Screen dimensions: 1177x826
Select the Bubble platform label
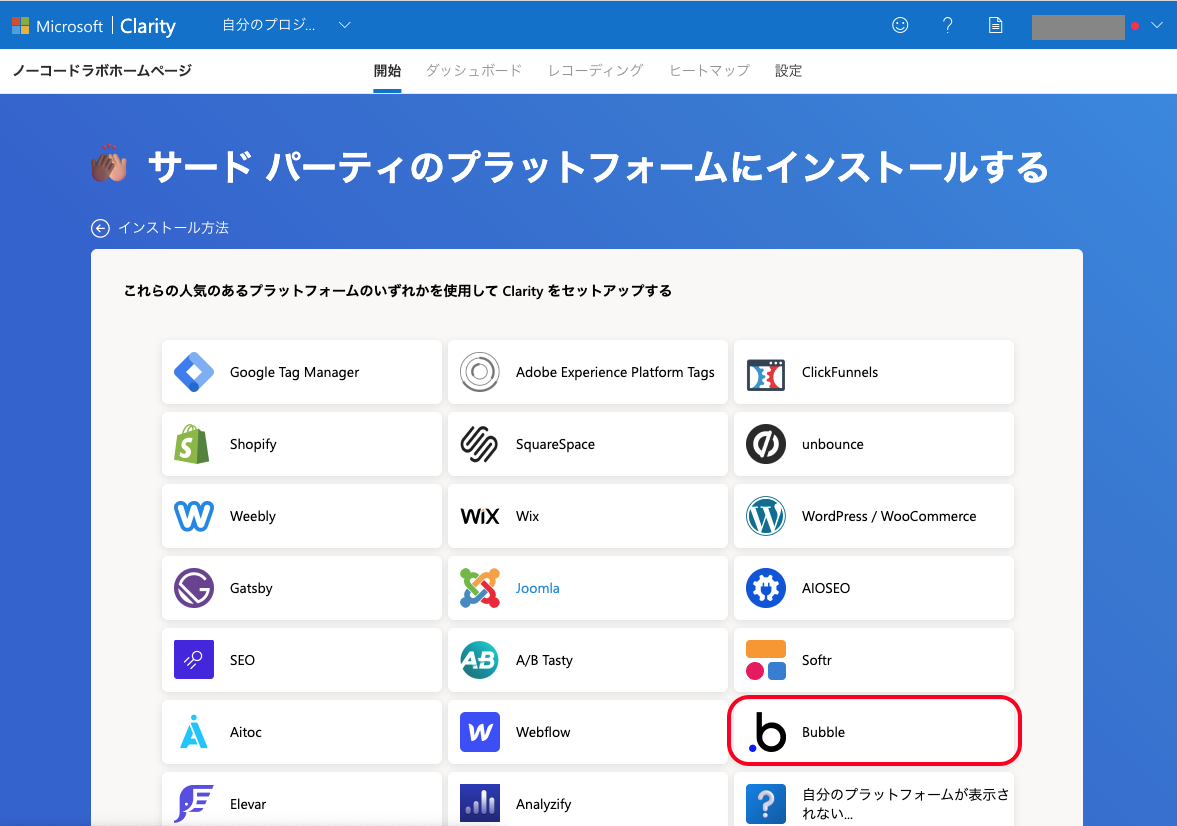click(823, 732)
